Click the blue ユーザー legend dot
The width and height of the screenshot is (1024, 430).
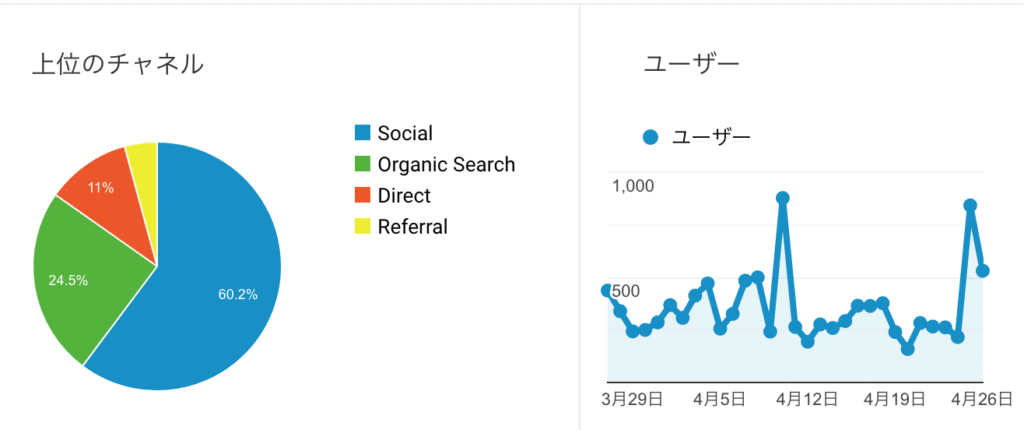650,137
